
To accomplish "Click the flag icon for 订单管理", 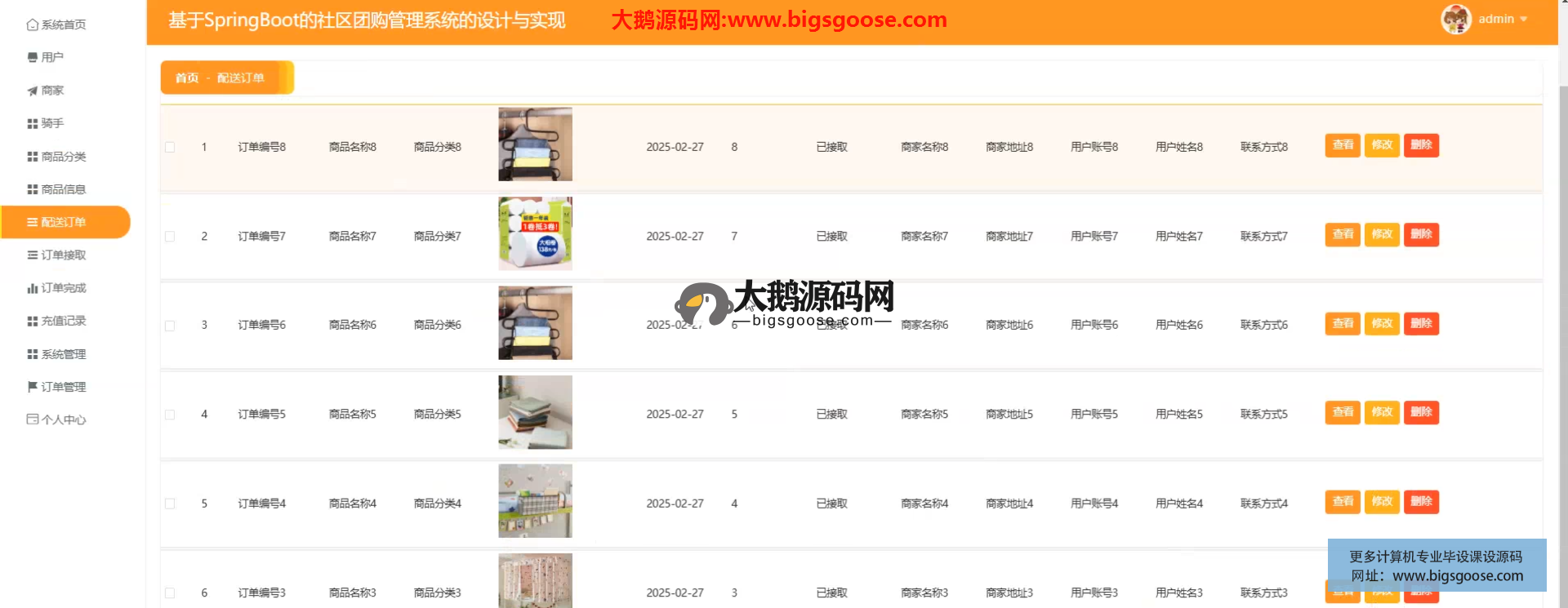I will tap(32, 387).
